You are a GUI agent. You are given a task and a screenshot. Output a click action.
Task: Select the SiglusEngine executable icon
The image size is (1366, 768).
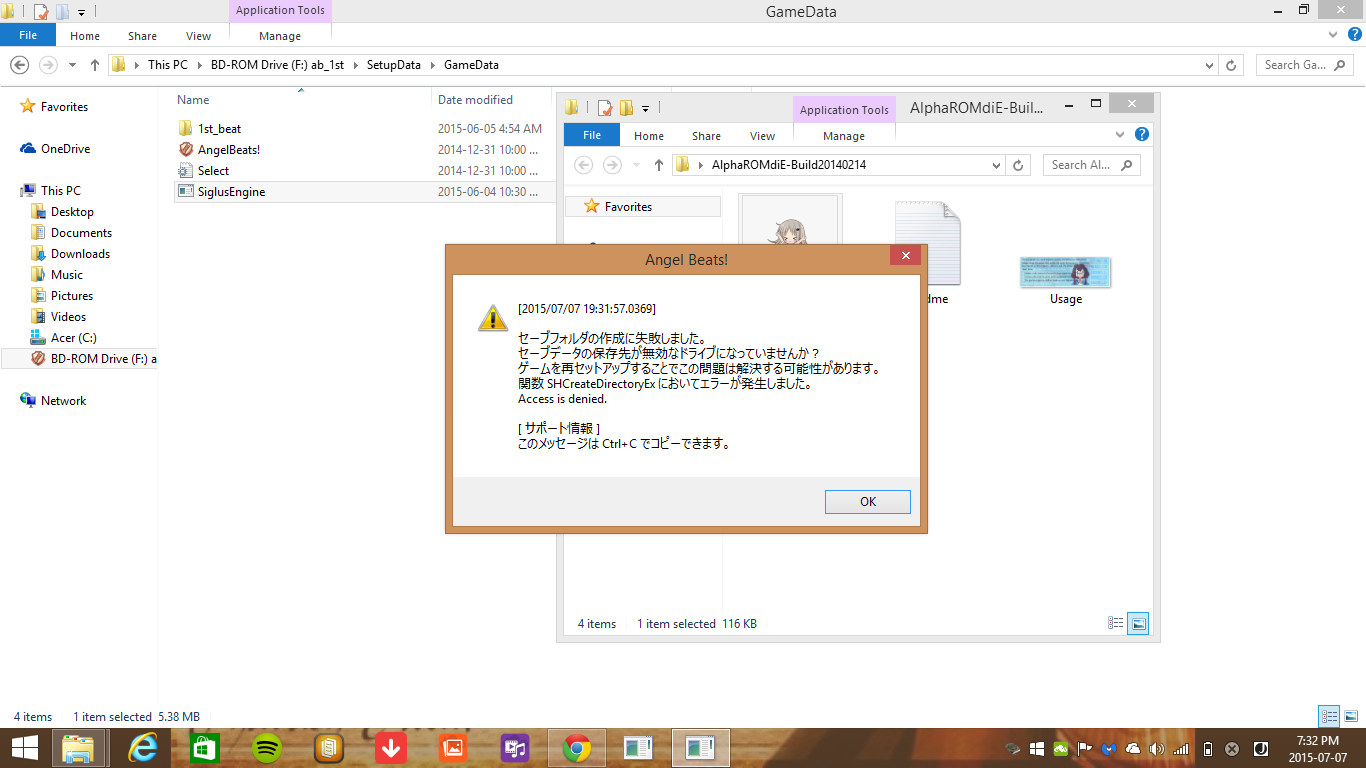(186, 191)
